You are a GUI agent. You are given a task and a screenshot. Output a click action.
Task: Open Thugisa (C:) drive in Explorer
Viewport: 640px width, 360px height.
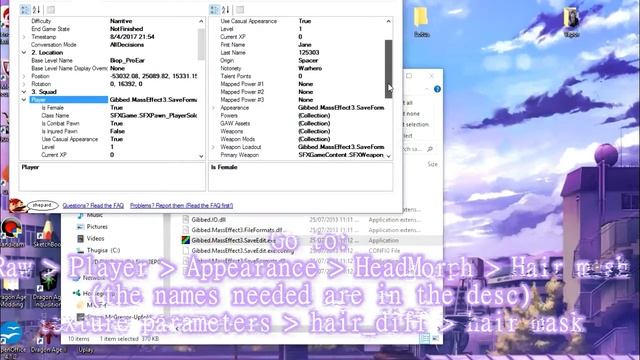coord(103,250)
